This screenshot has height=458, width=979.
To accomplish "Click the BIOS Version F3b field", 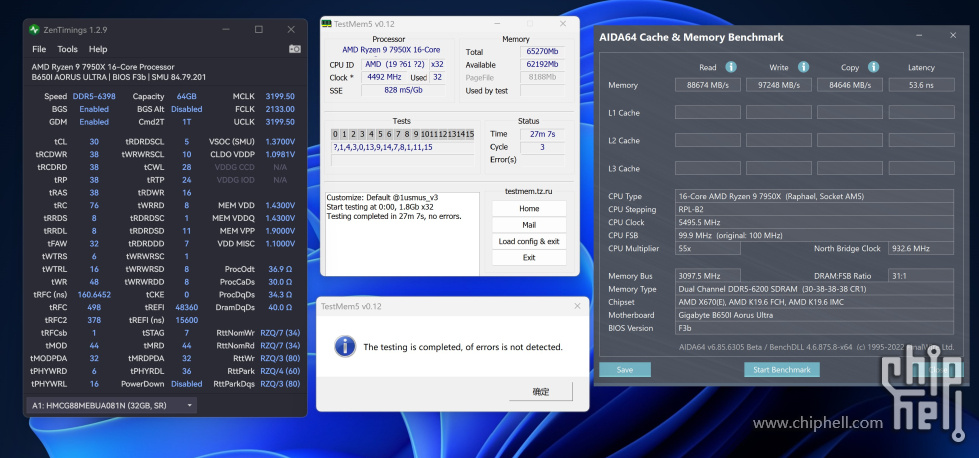I will click(814, 328).
